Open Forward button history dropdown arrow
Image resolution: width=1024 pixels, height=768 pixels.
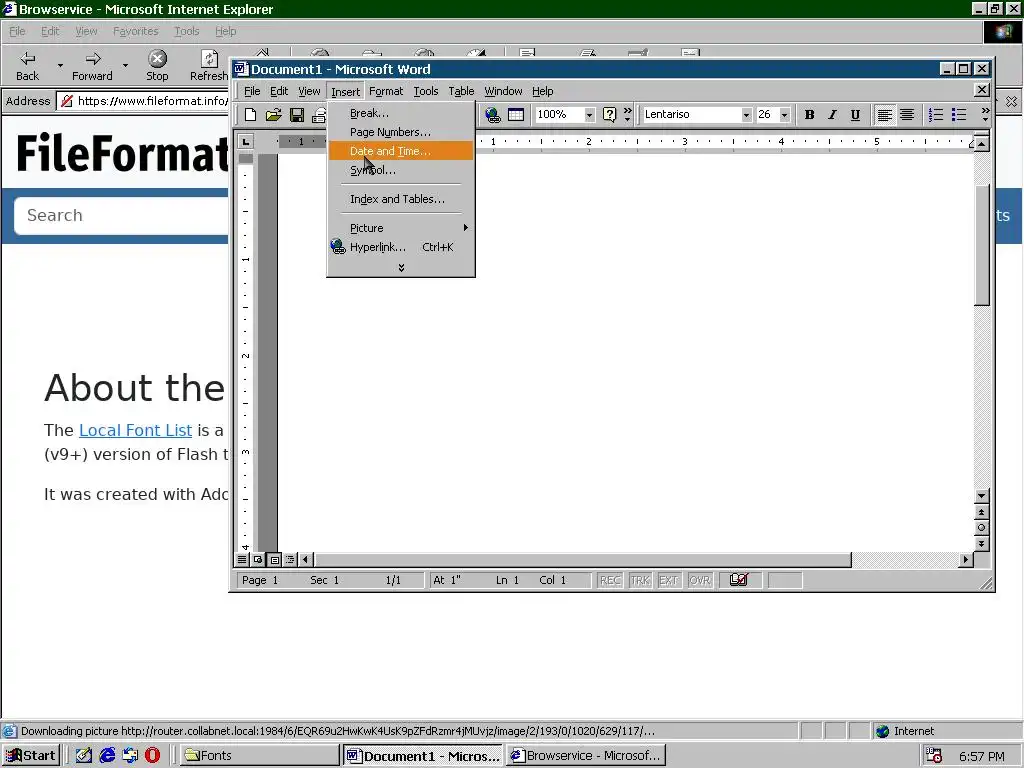(x=125, y=66)
